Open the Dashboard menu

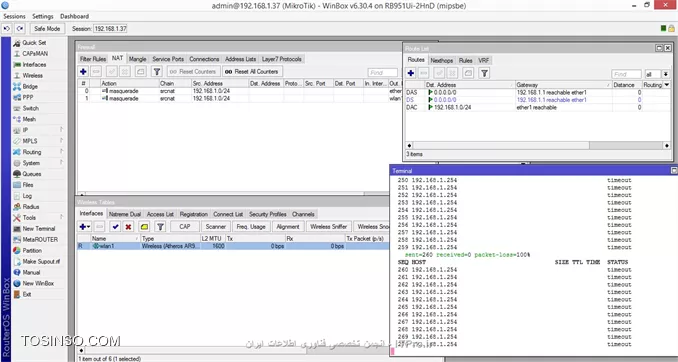(x=74, y=16)
